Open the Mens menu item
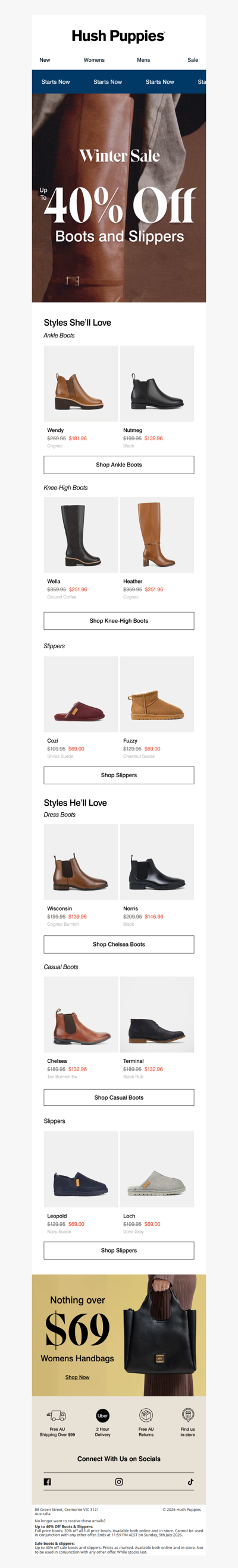The image size is (238, 1568). (x=143, y=59)
